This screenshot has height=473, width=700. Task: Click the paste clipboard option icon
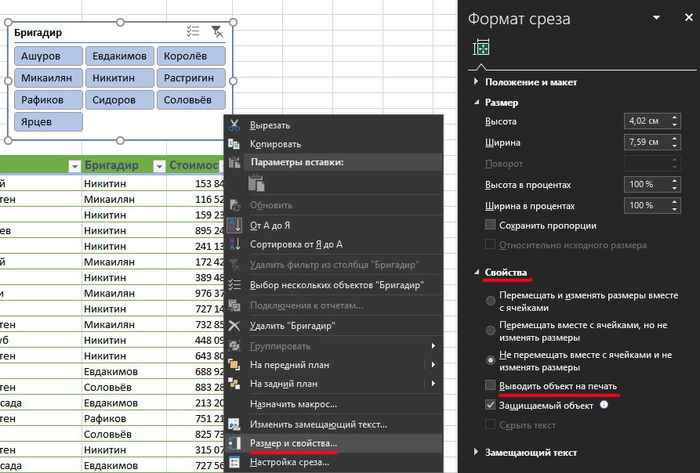coord(256,183)
